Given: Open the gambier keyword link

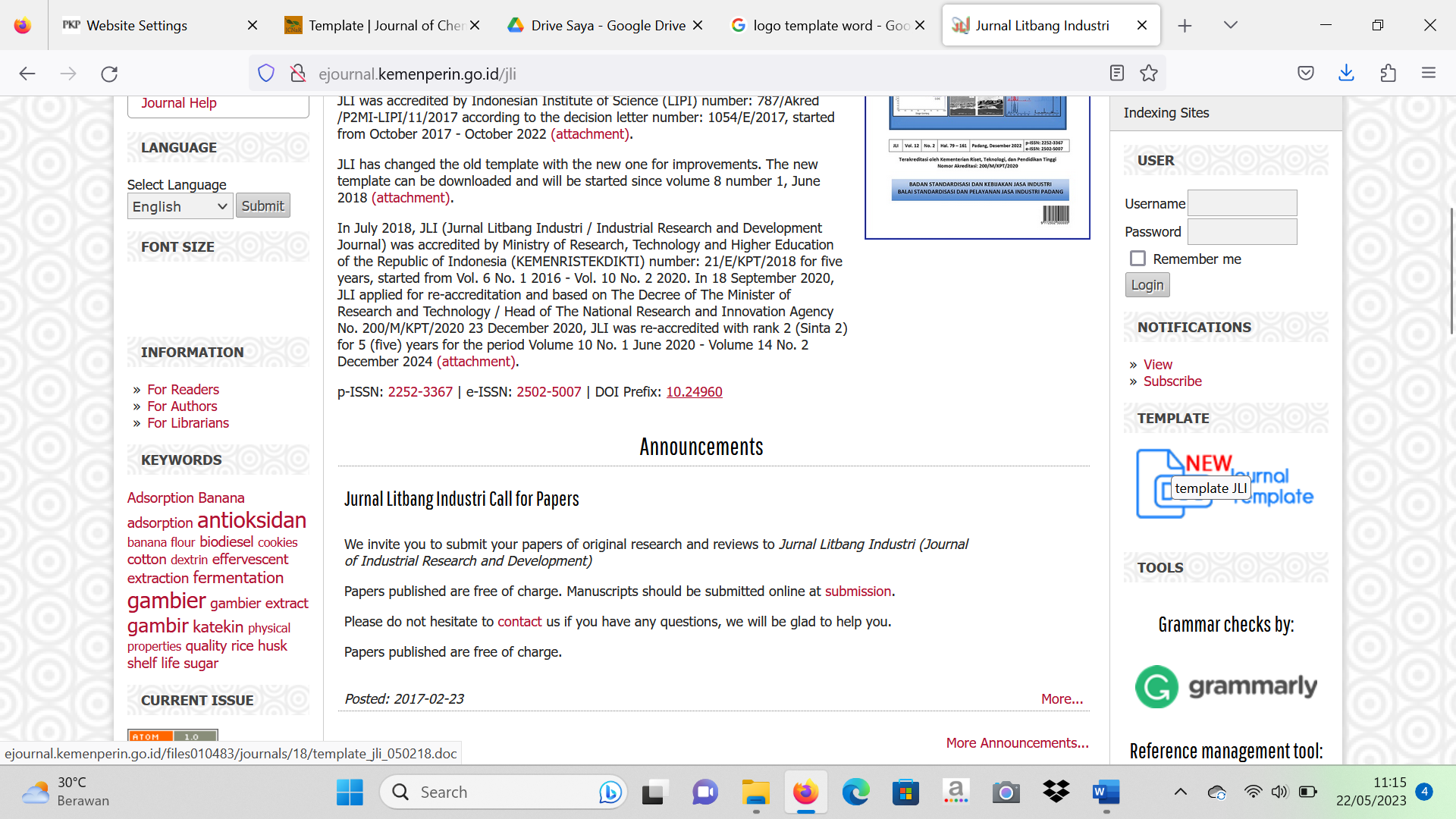Looking at the screenshot, I should [x=166, y=601].
